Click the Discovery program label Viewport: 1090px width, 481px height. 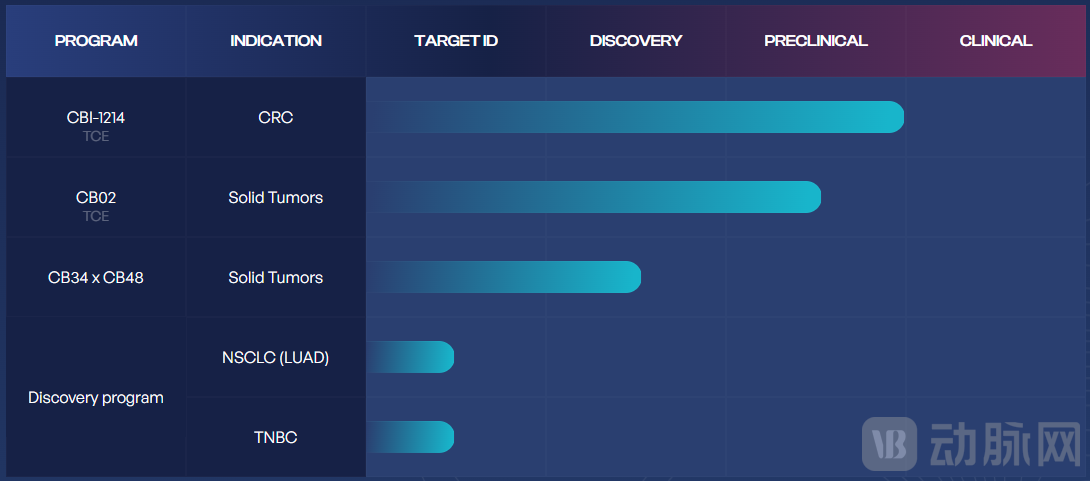click(96, 397)
